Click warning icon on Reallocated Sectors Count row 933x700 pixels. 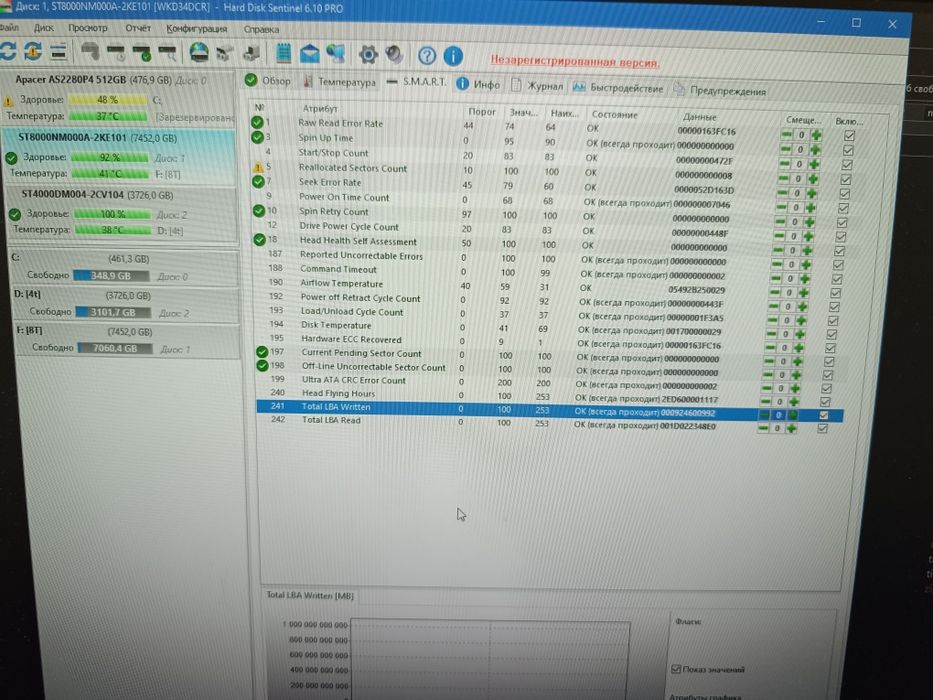click(x=258, y=168)
